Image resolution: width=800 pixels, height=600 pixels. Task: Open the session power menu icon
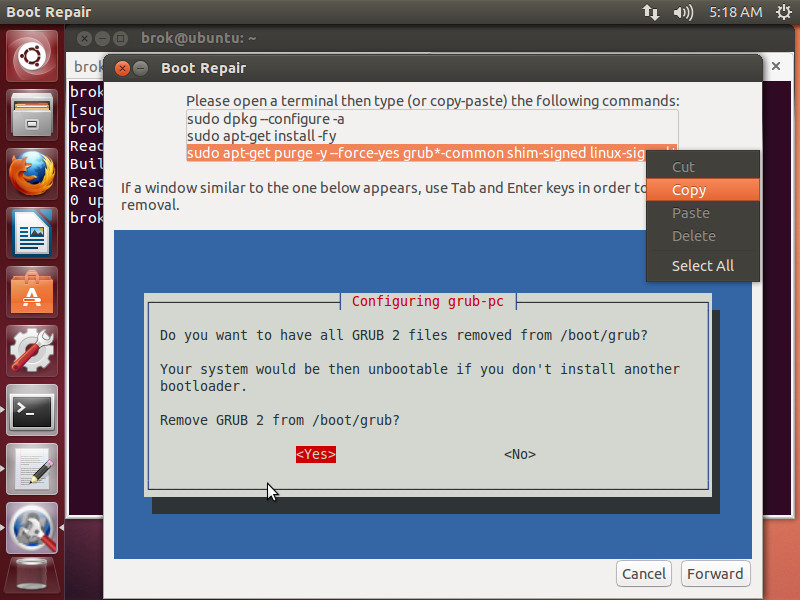(784, 12)
